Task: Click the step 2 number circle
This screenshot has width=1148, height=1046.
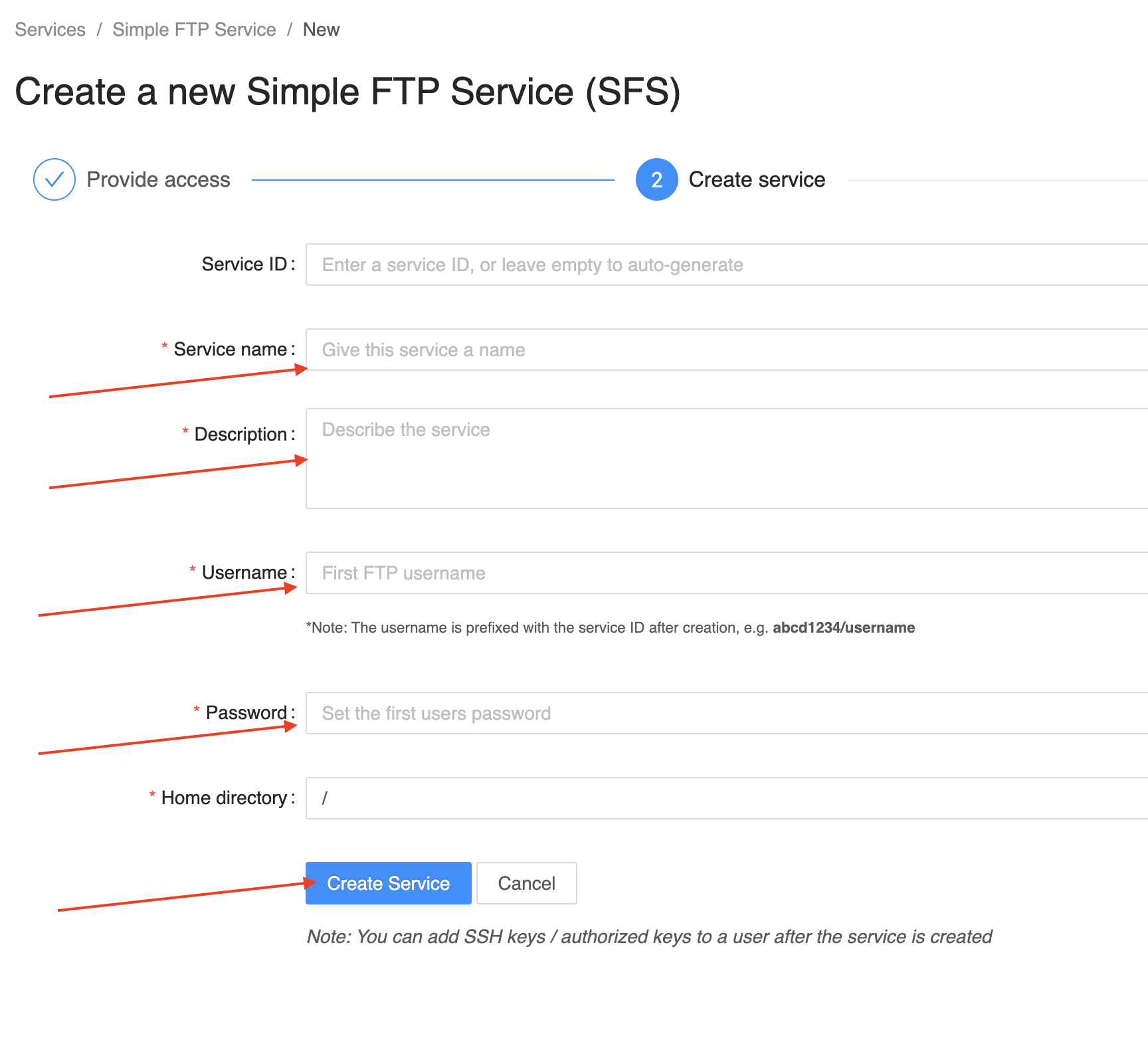Action: coord(656,179)
